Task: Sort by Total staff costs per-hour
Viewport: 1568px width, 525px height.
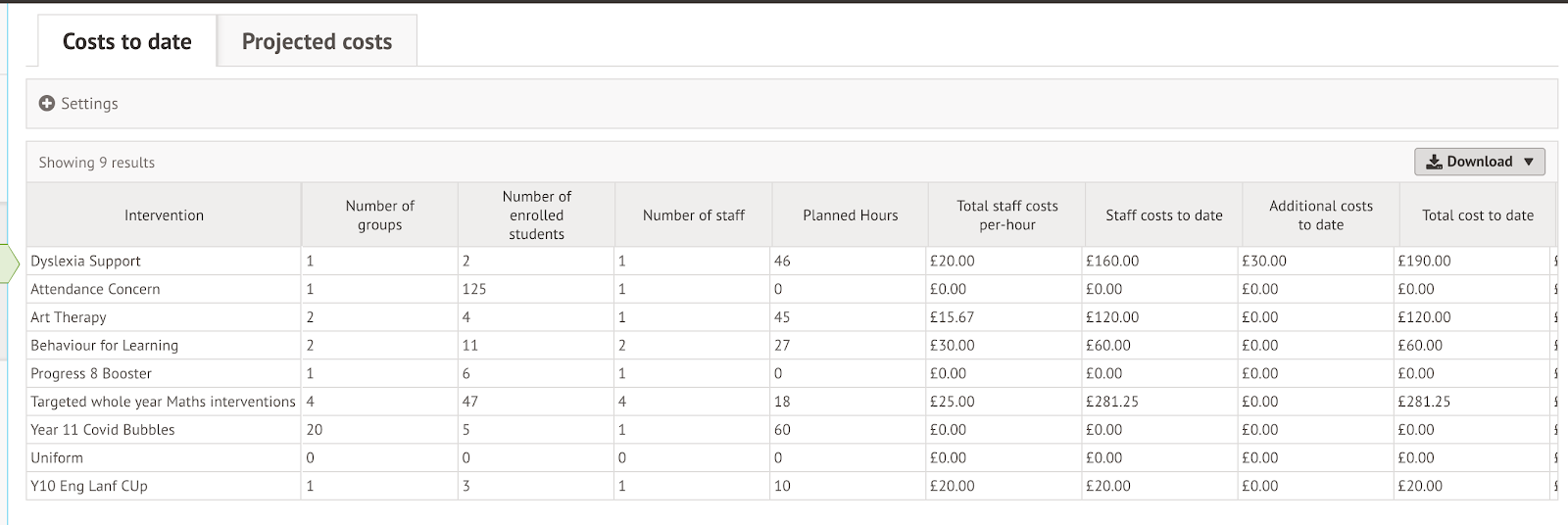Action: tap(1006, 215)
